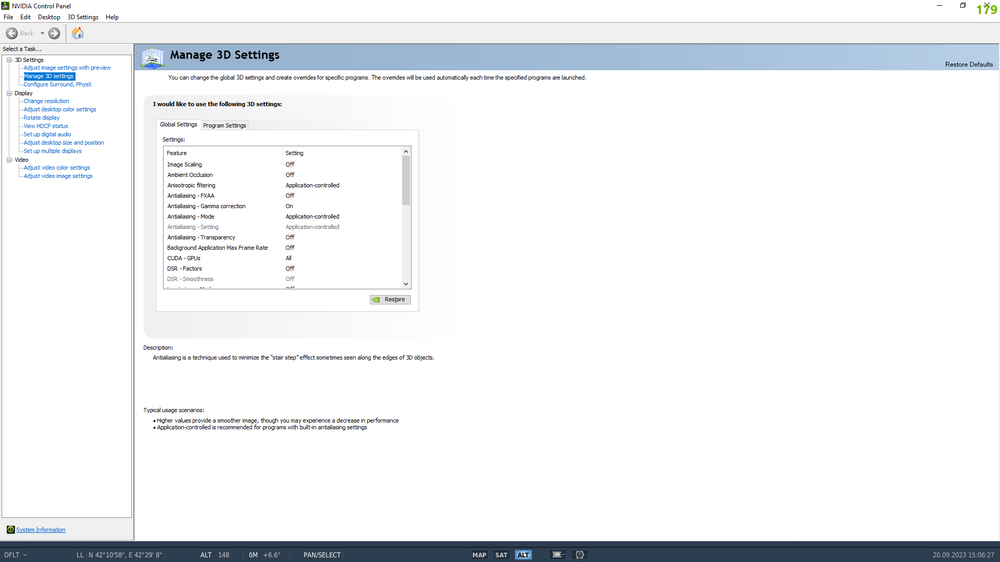Collapse the Display tree node
Screen dimensions: 1000x562
coord(10,93)
